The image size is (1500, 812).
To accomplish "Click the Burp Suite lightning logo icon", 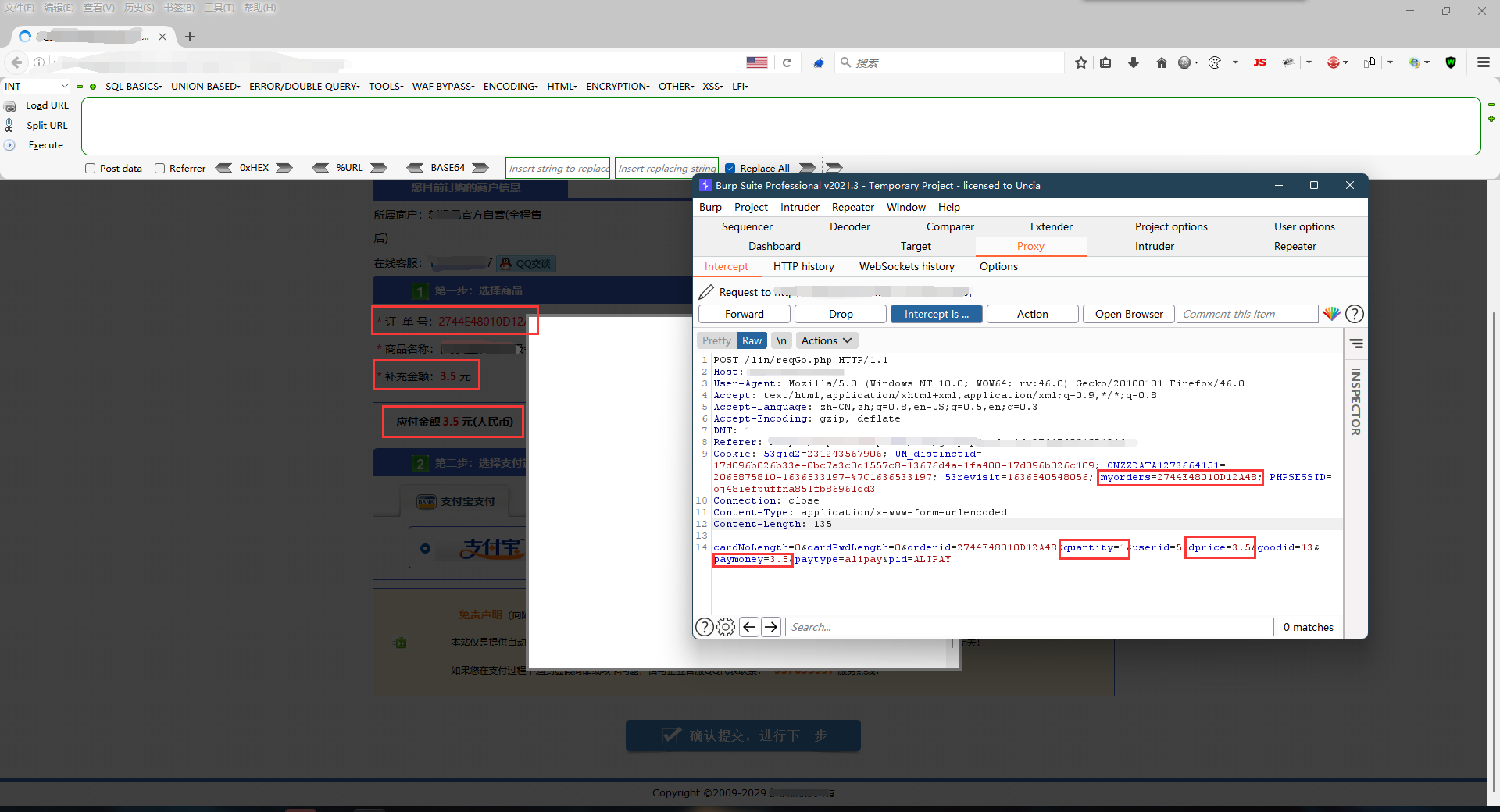I will (x=705, y=186).
